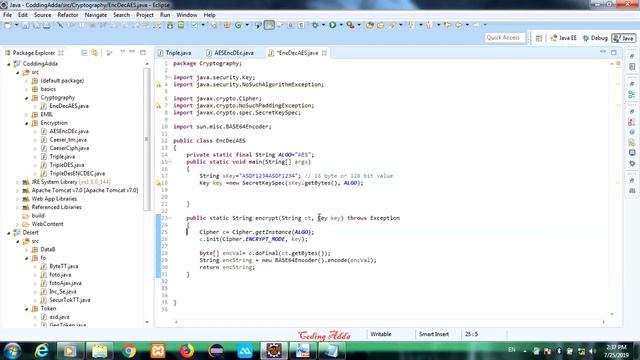Collapse the Encryption package
This screenshot has height=360, width=640.
tap(27, 123)
